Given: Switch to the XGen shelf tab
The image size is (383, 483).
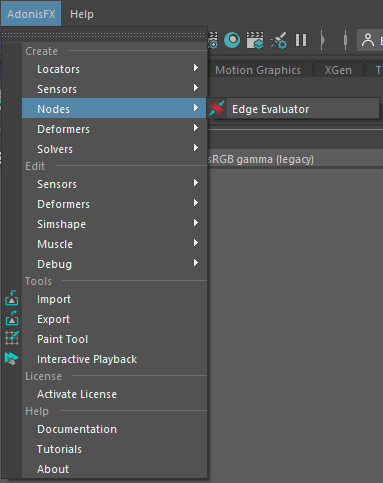Looking at the screenshot, I should [x=338, y=70].
